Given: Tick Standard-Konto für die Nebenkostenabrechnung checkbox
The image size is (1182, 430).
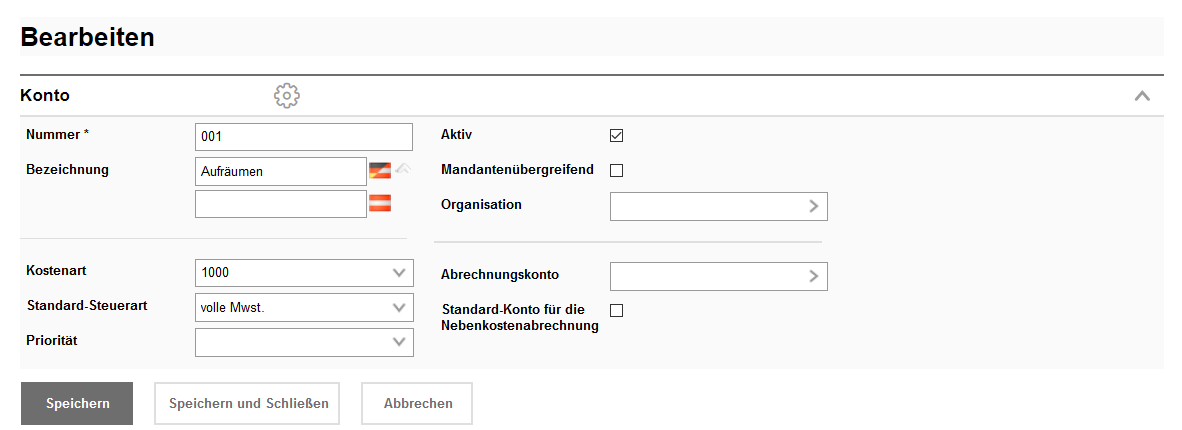Looking at the screenshot, I should tap(616, 311).
